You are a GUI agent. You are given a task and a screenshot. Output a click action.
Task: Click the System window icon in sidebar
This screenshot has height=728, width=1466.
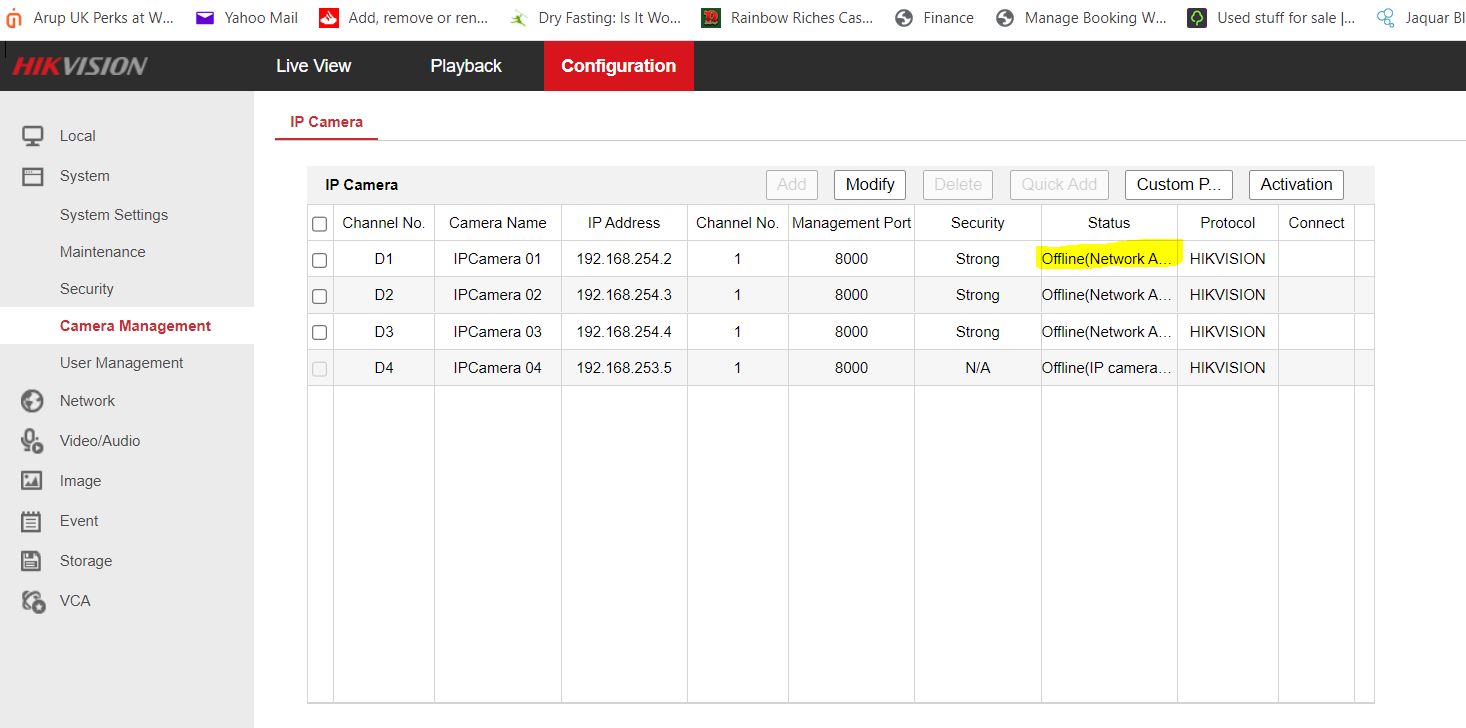coord(33,176)
